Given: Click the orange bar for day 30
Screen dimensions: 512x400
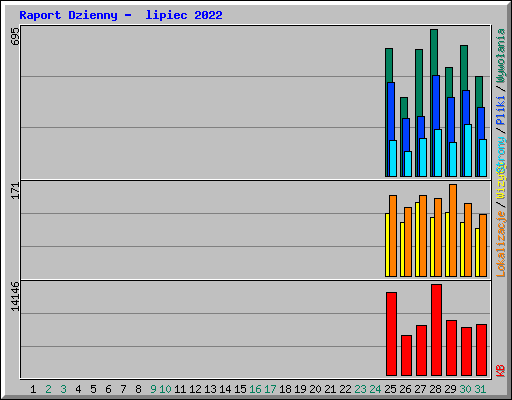Looking at the screenshot, I should [x=468, y=240].
